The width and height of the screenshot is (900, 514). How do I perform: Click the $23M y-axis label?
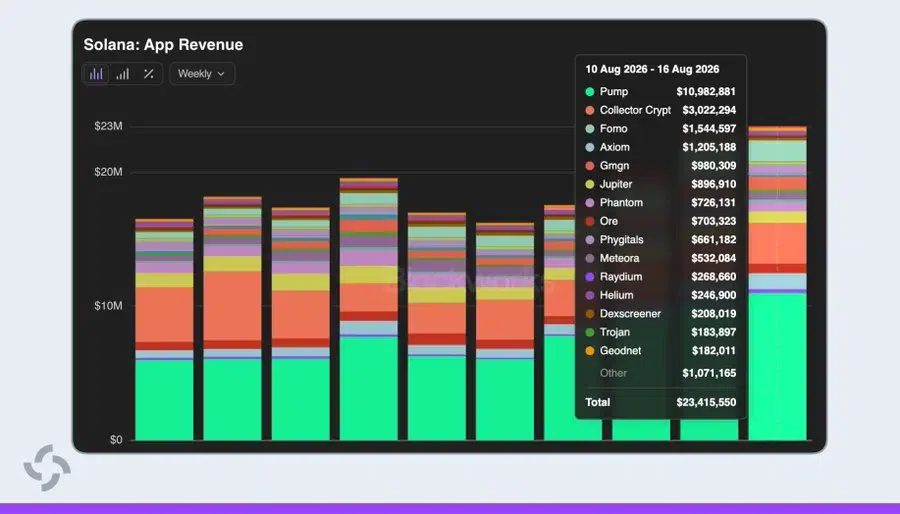click(x=108, y=126)
